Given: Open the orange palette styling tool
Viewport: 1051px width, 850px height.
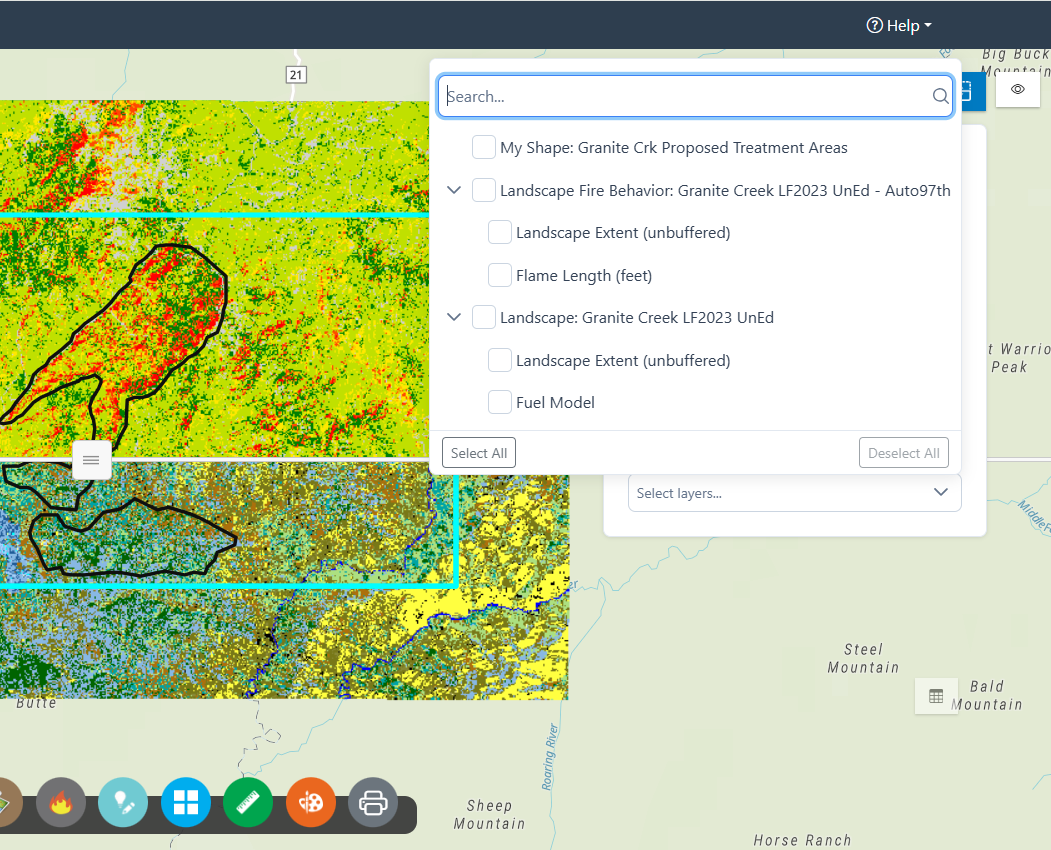Looking at the screenshot, I should coord(311,802).
